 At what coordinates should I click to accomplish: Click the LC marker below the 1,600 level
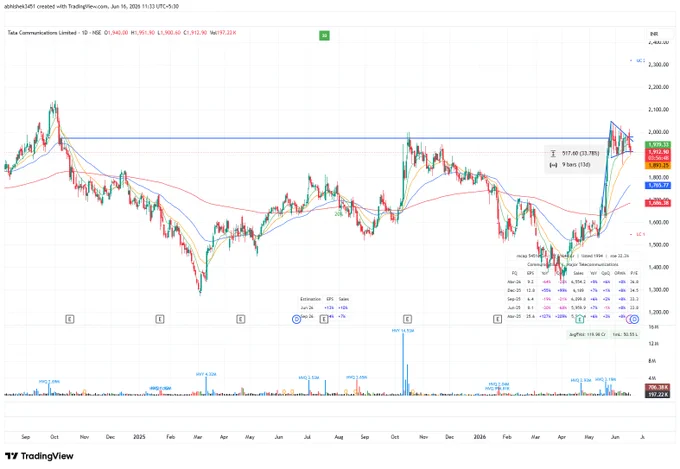tap(638, 234)
